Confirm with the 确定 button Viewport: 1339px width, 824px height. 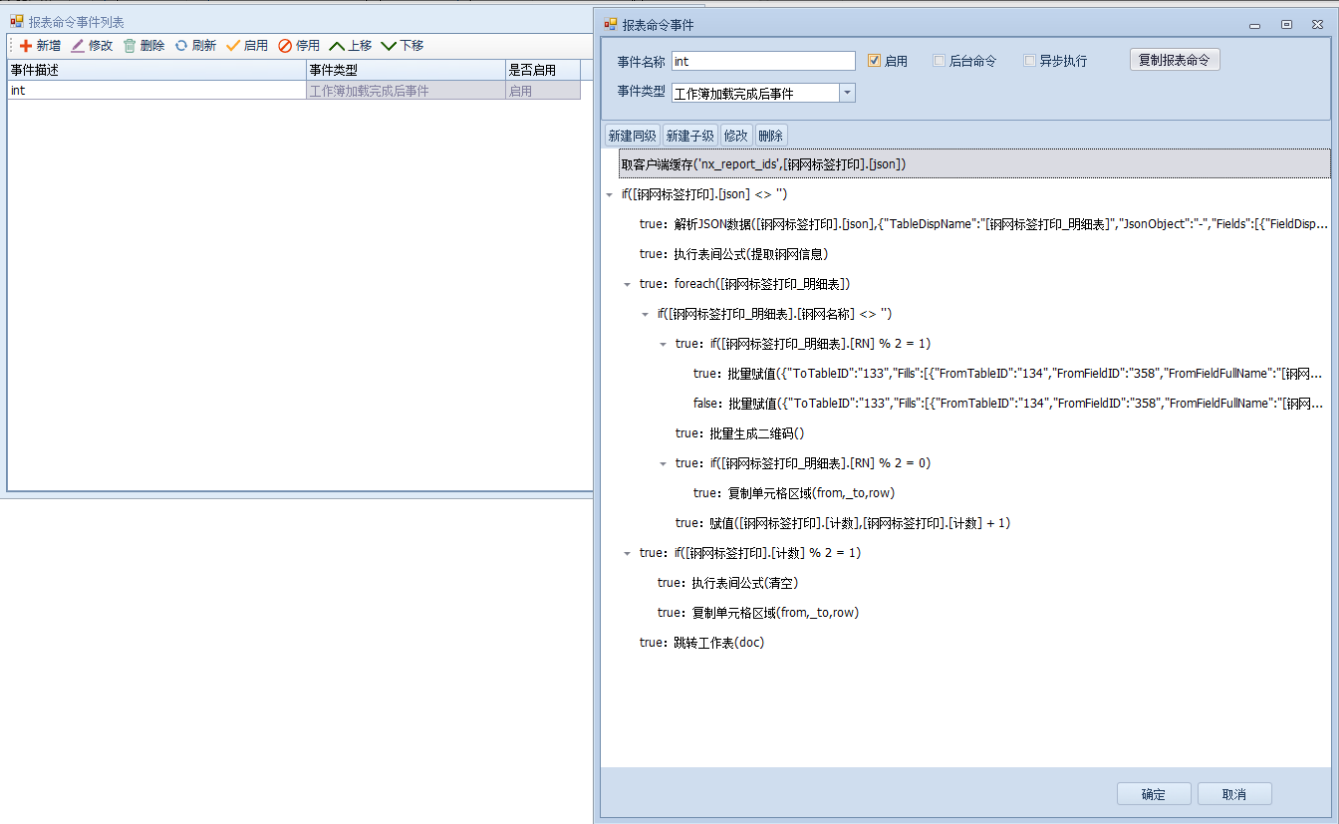tap(1153, 794)
